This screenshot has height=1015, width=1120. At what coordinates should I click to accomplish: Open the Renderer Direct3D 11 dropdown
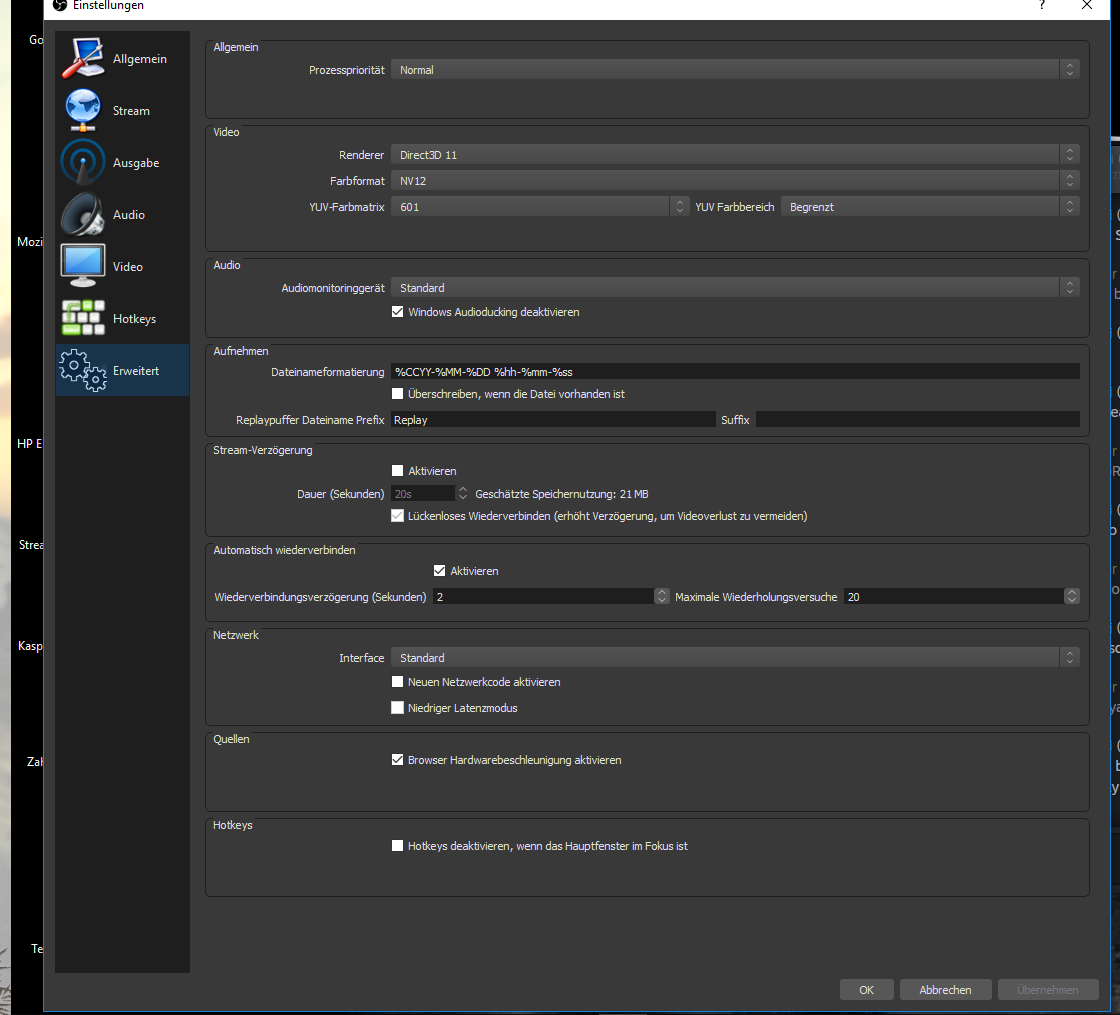pos(735,155)
